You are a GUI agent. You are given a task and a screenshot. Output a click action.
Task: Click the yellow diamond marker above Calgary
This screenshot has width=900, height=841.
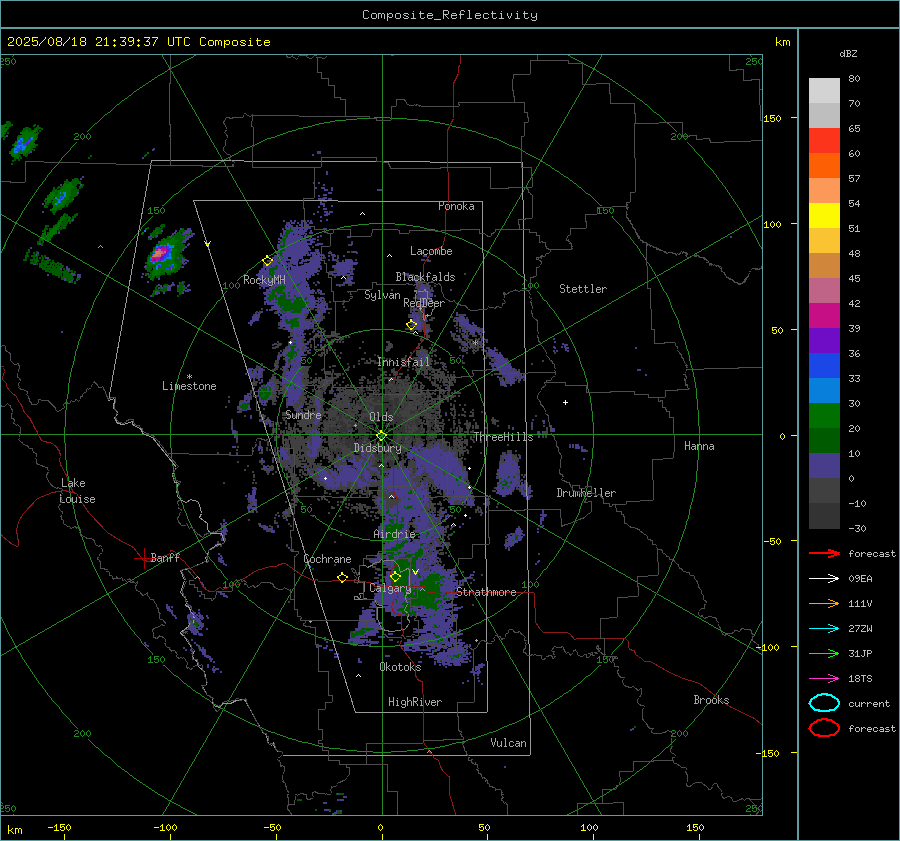pos(395,576)
